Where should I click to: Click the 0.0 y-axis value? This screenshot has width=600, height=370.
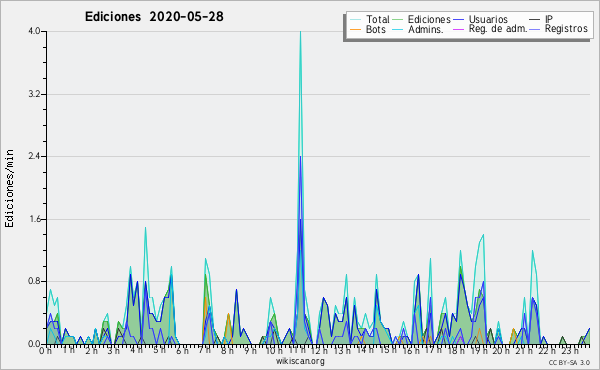34,344
